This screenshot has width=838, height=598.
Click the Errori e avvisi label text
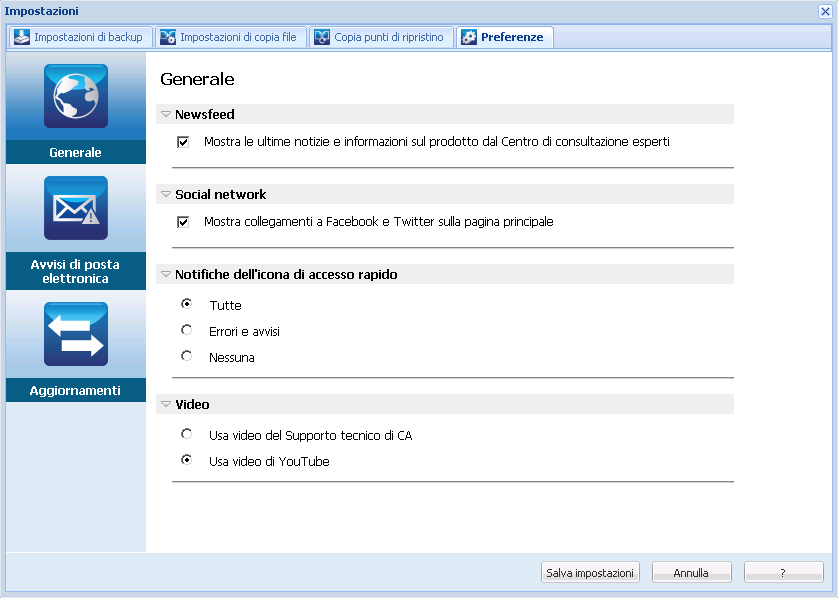244,332
